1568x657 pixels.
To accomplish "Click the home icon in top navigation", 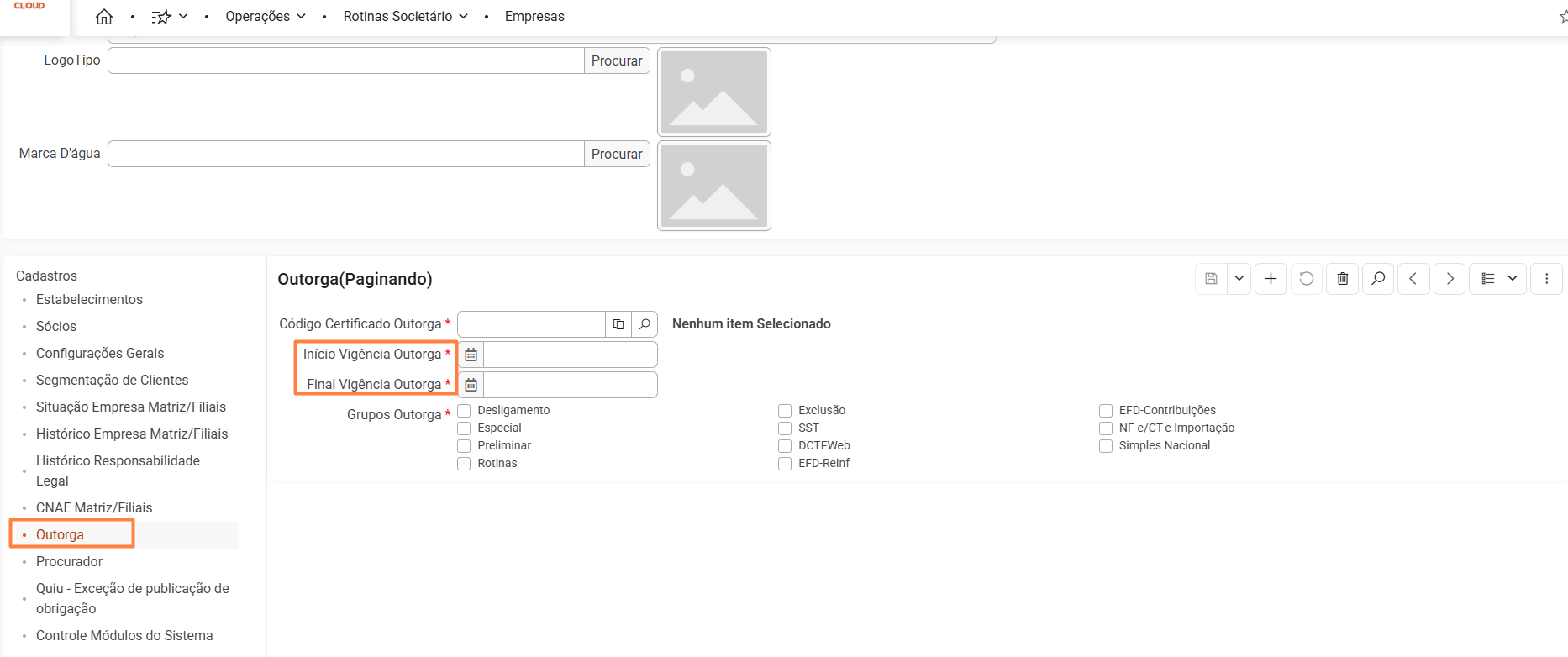I will tap(104, 17).
